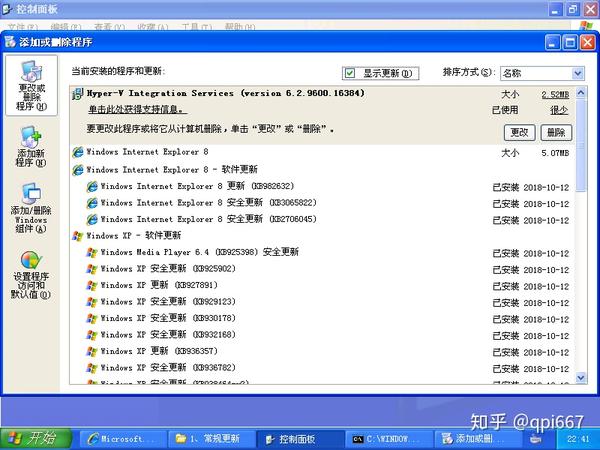
Task: Click the taskbar clock showing 22:41
Action: [578, 439]
